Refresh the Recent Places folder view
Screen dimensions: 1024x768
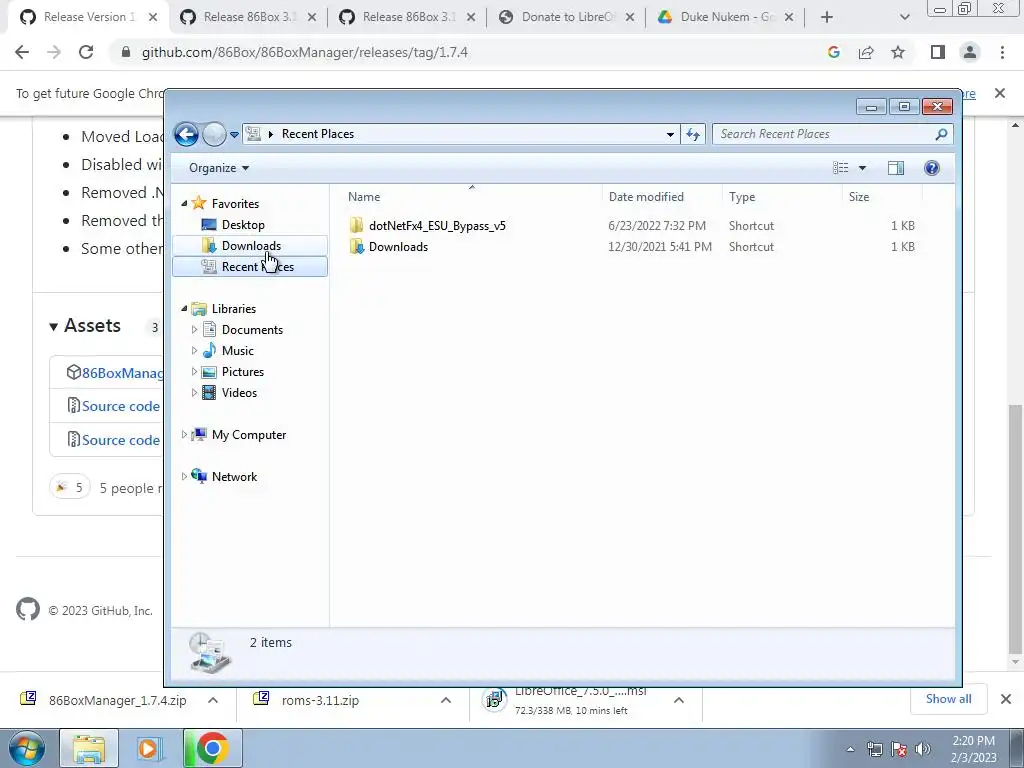click(692, 135)
